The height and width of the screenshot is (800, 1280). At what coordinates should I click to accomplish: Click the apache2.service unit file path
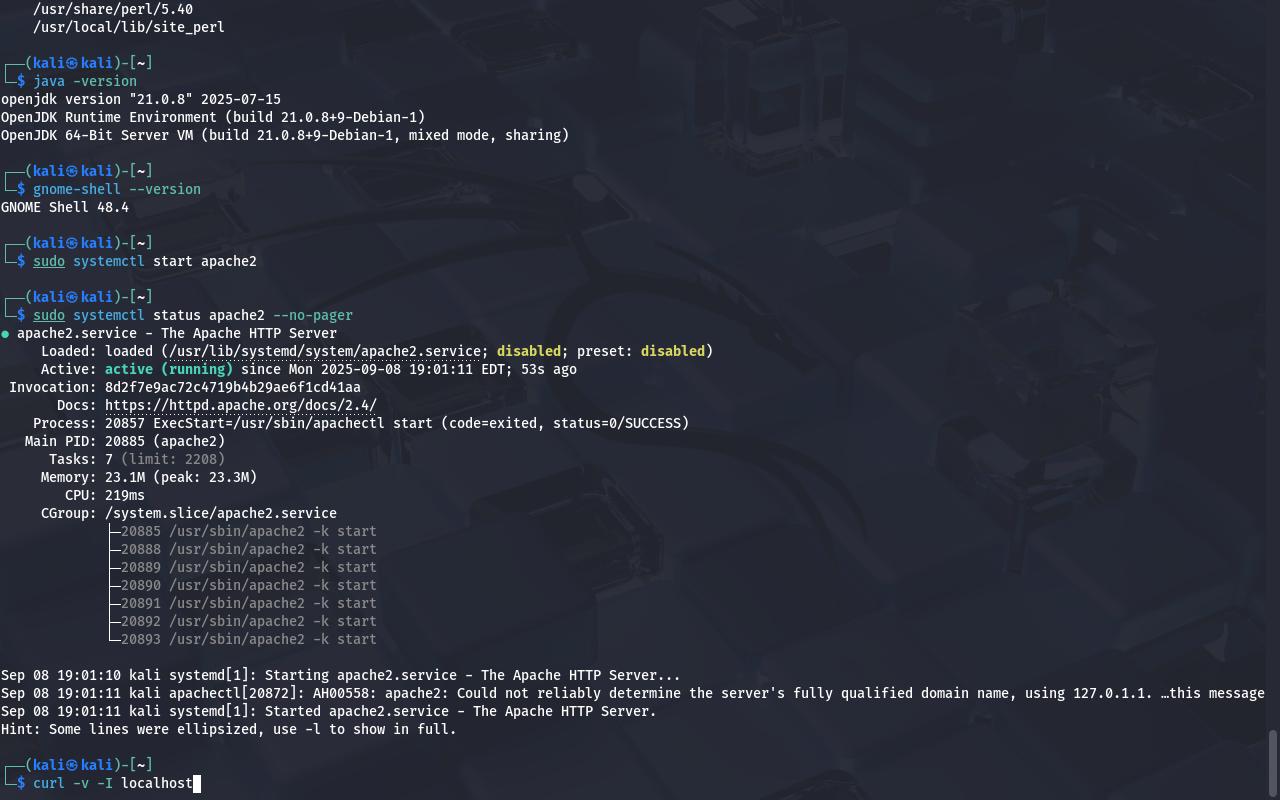(x=325, y=351)
